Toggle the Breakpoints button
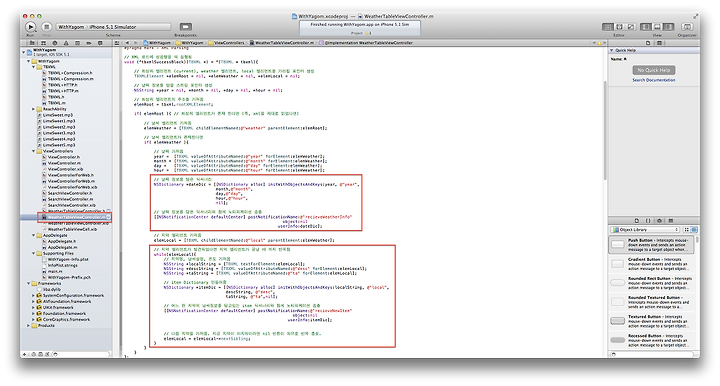The width and height of the screenshot is (720, 386). [186, 27]
